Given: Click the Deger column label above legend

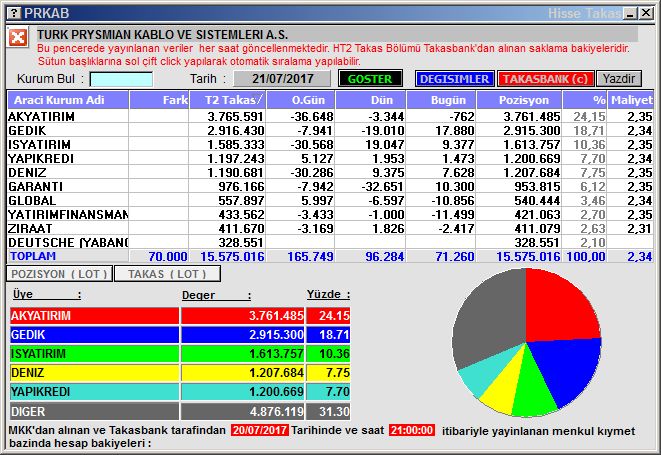Looking at the screenshot, I should (x=216, y=295).
